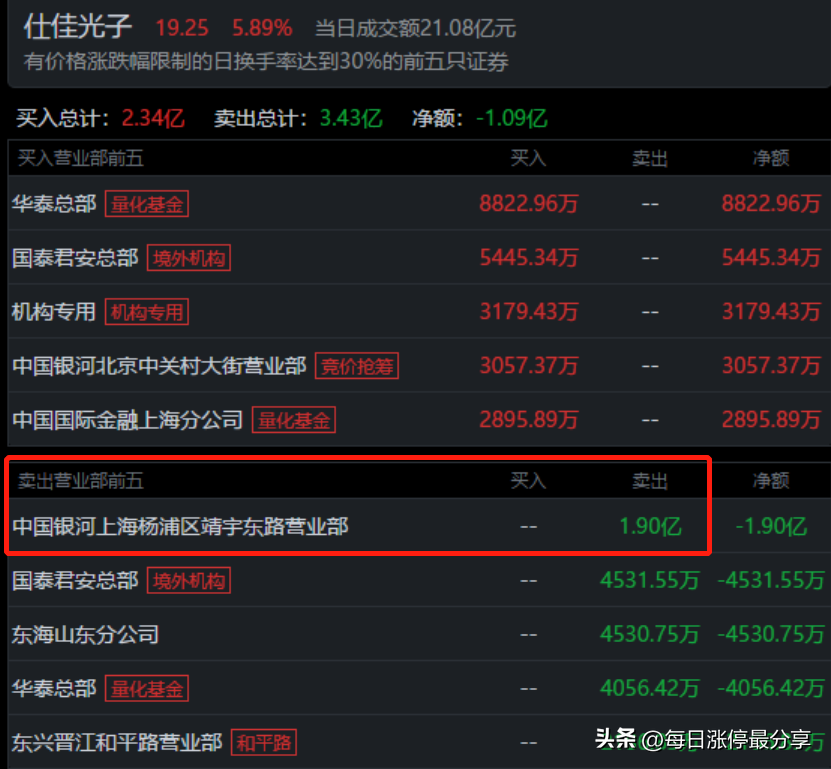
Task: Click the -4530.75万 net amount
Action: tap(771, 634)
